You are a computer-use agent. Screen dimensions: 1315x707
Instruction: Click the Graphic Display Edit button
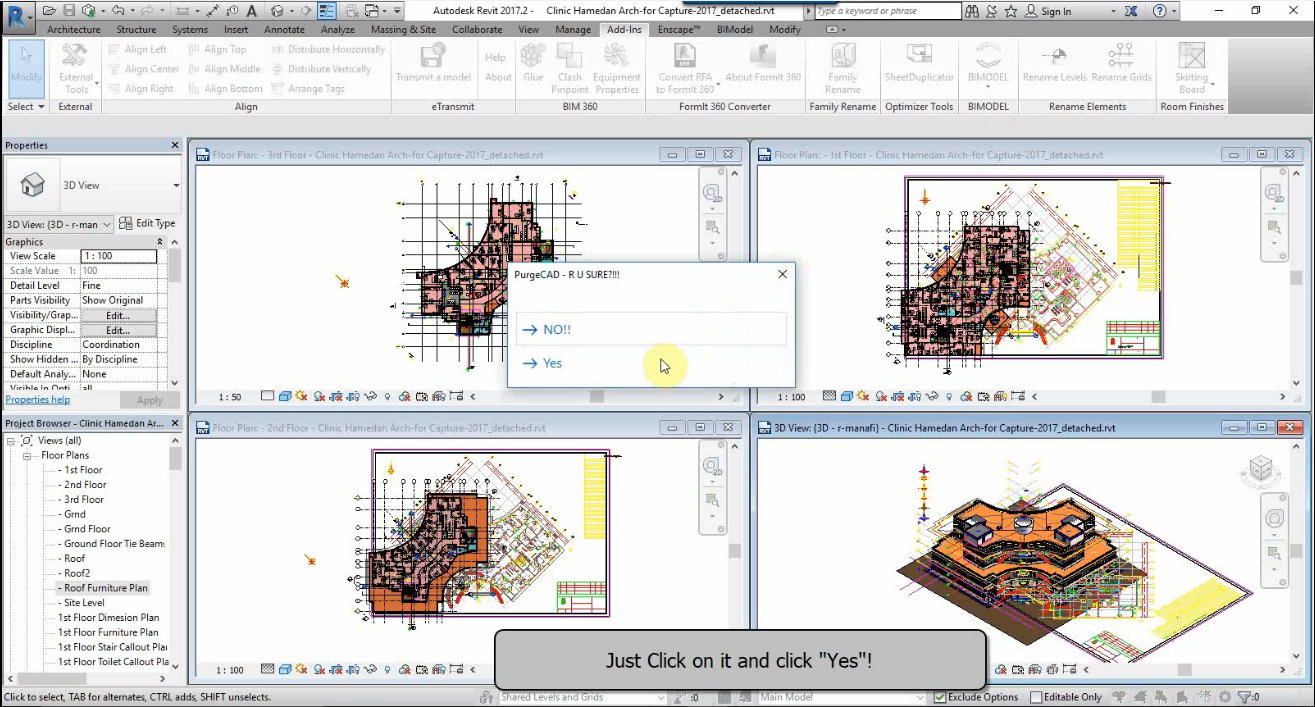coord(118,330)
